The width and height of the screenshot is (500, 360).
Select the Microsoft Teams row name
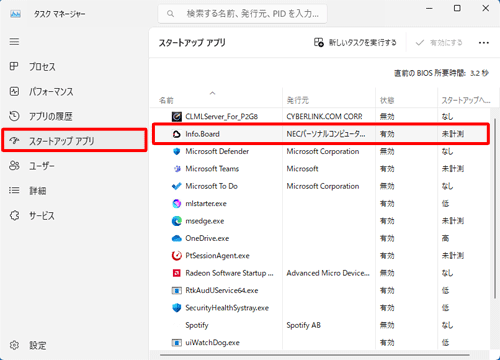click(212, 169)
